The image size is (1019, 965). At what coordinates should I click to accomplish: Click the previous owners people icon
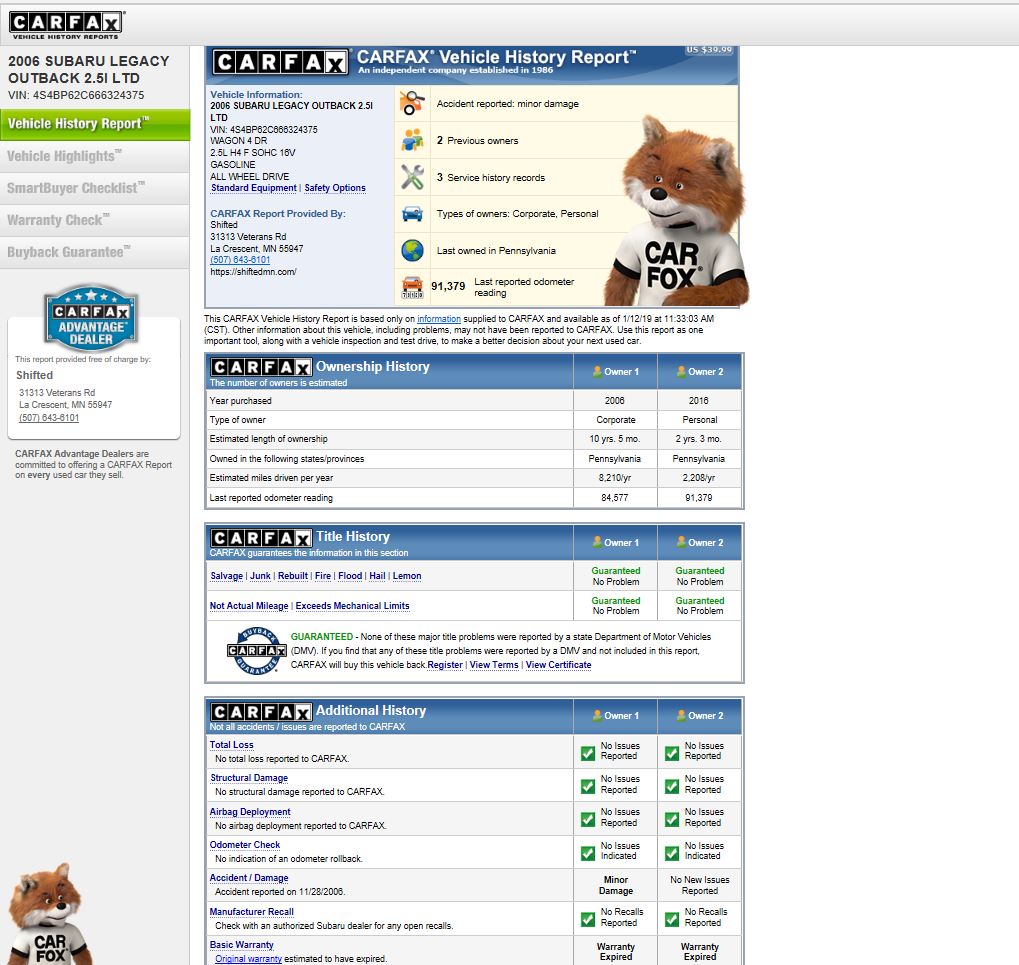click(412, 140)
